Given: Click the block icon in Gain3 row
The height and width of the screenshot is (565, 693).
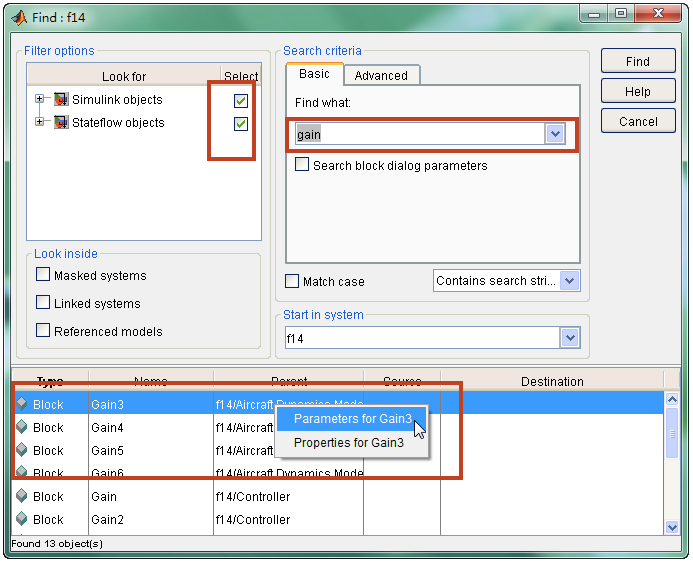Looking at the screenshot, I should [x=21, y=404].
